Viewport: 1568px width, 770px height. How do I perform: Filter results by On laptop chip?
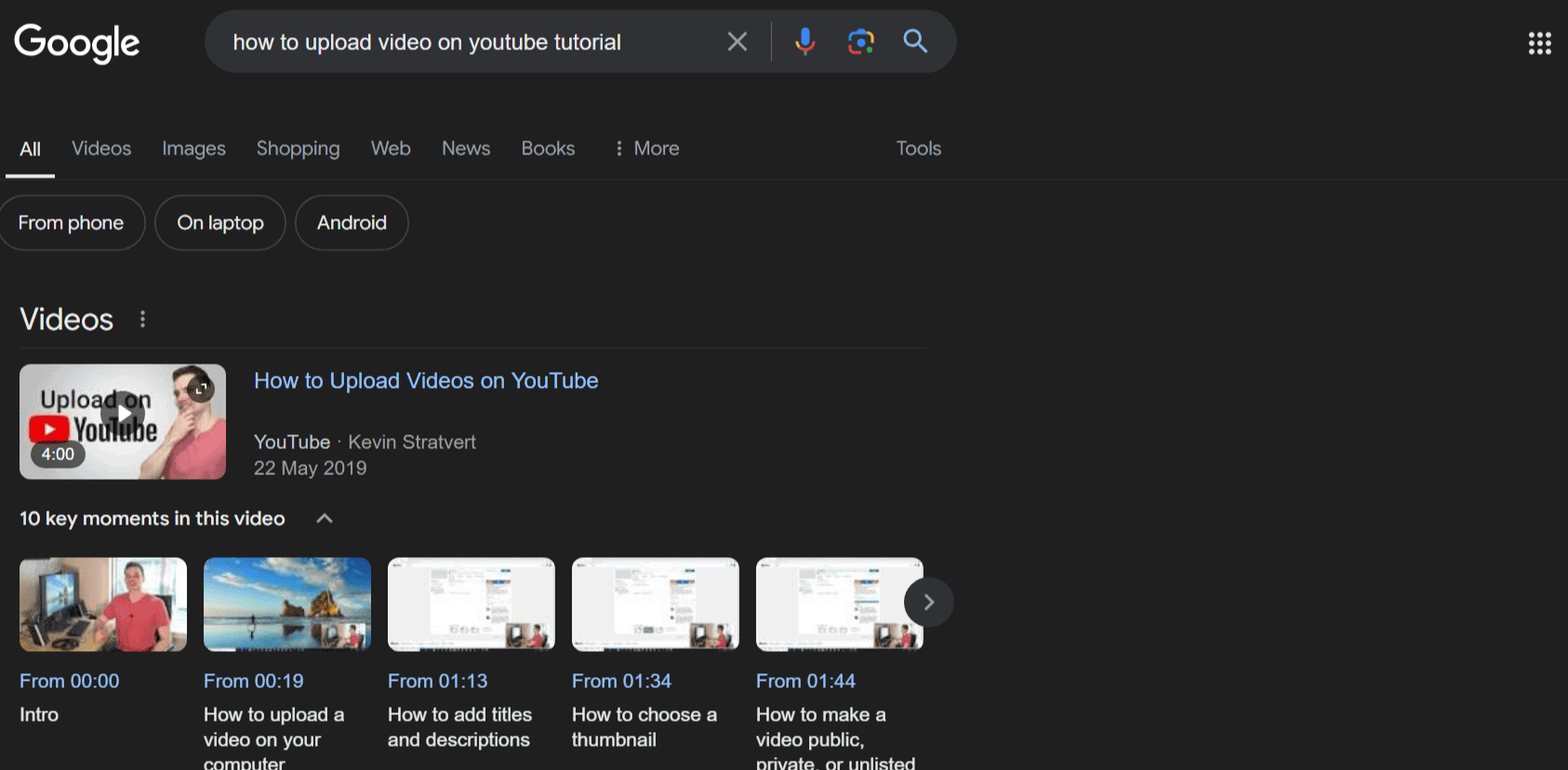click(220, 223)
